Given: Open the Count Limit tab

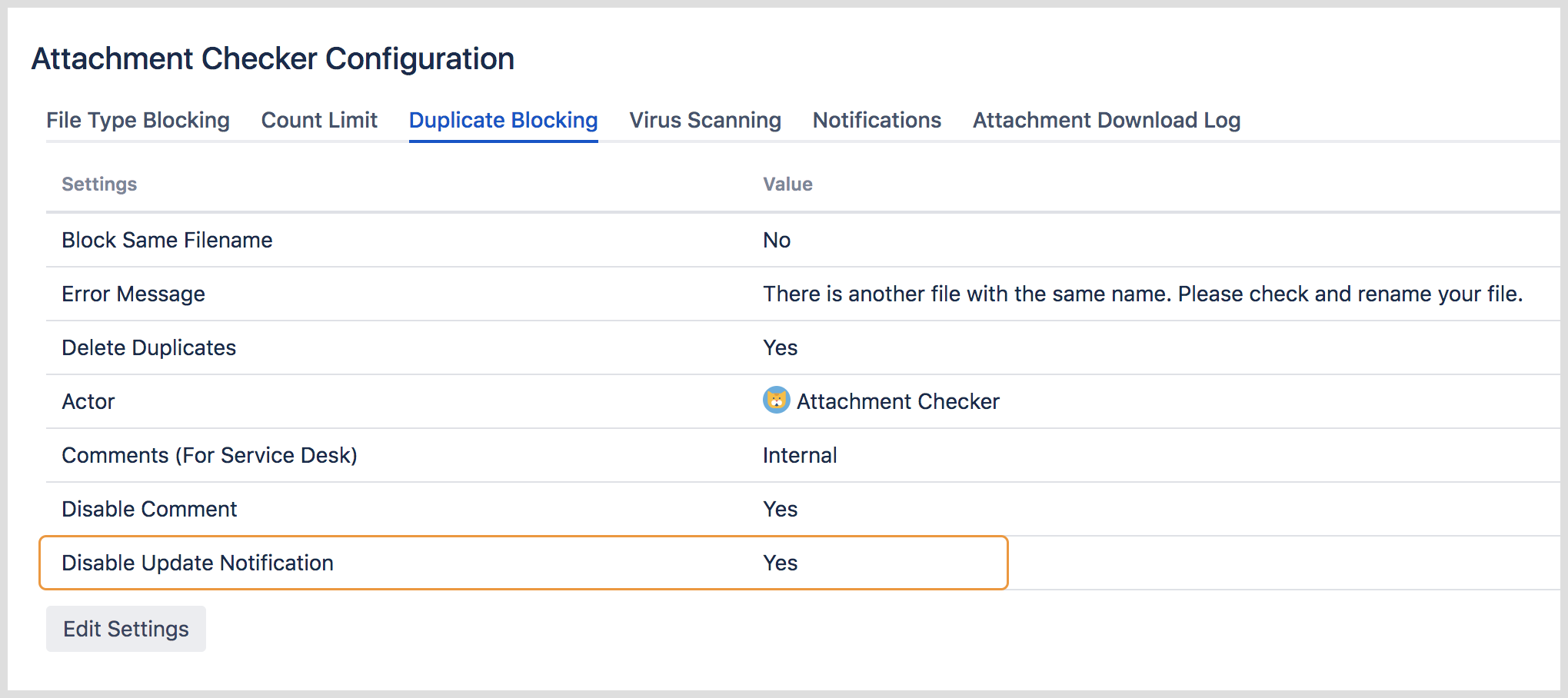Looking at the screenshot, I should pyautogui.click(x=319, y=120).
